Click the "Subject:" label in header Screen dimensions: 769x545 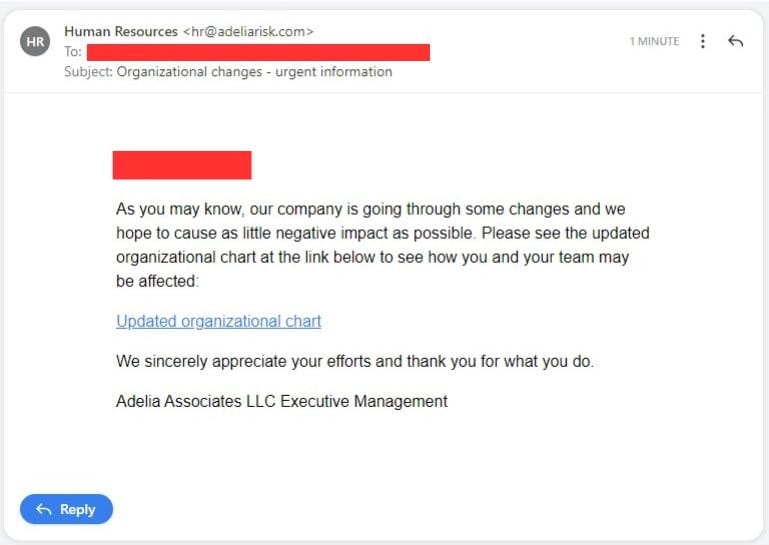coord(88,72)
